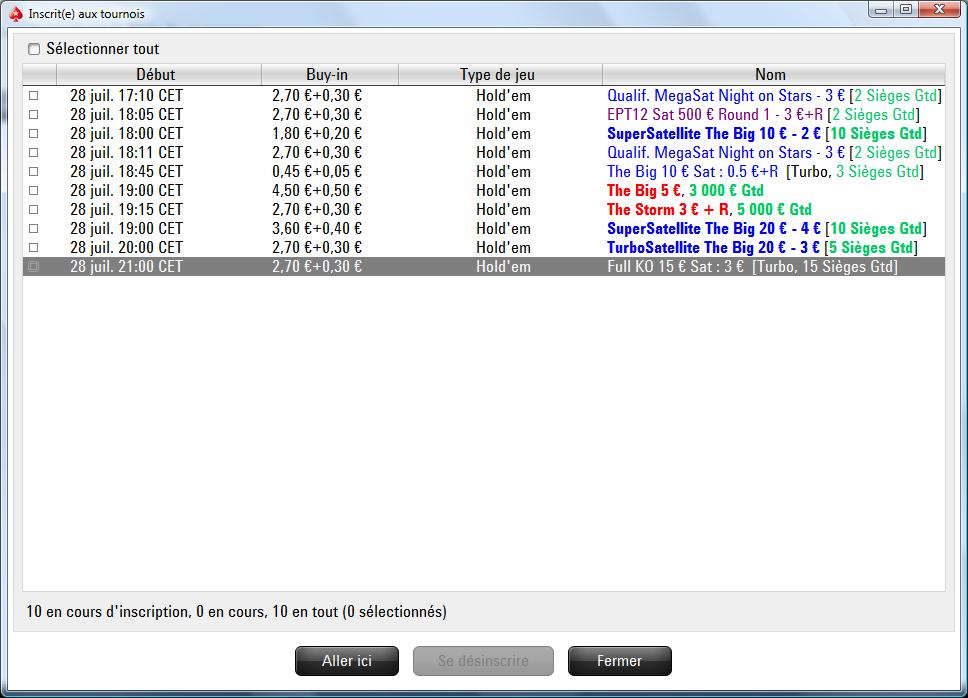Check the box for 28 juil. 18:45 CET row
Image resolution: width=968 pixels, height=698 pixels.
[33, 172]
